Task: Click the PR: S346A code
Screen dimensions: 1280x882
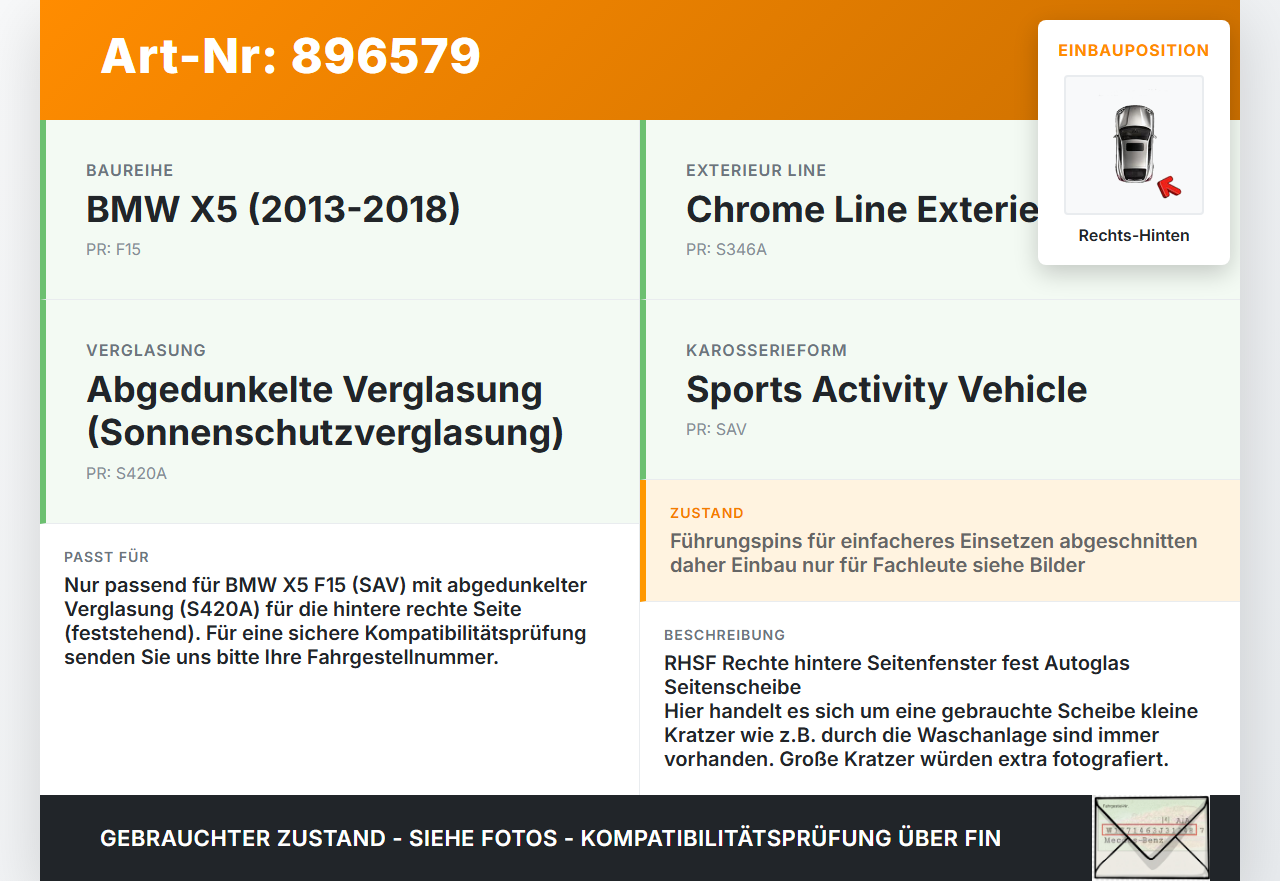Action: 726,250
